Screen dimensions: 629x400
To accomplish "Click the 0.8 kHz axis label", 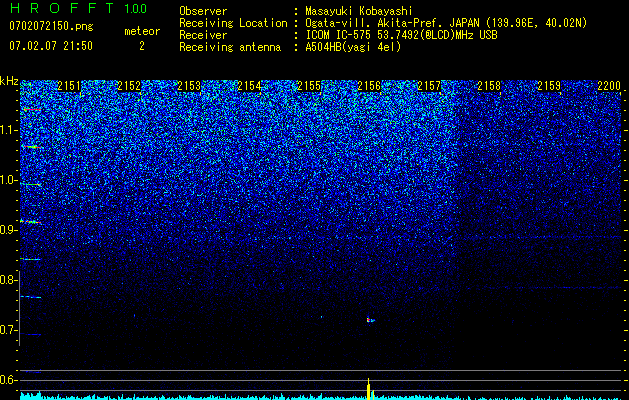I will (x=8, y=280).
